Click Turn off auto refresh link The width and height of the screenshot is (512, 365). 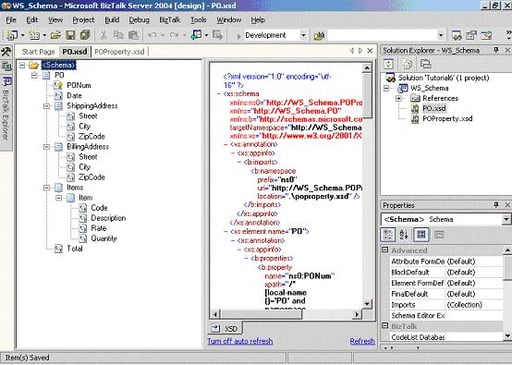[x=240, y=341]
